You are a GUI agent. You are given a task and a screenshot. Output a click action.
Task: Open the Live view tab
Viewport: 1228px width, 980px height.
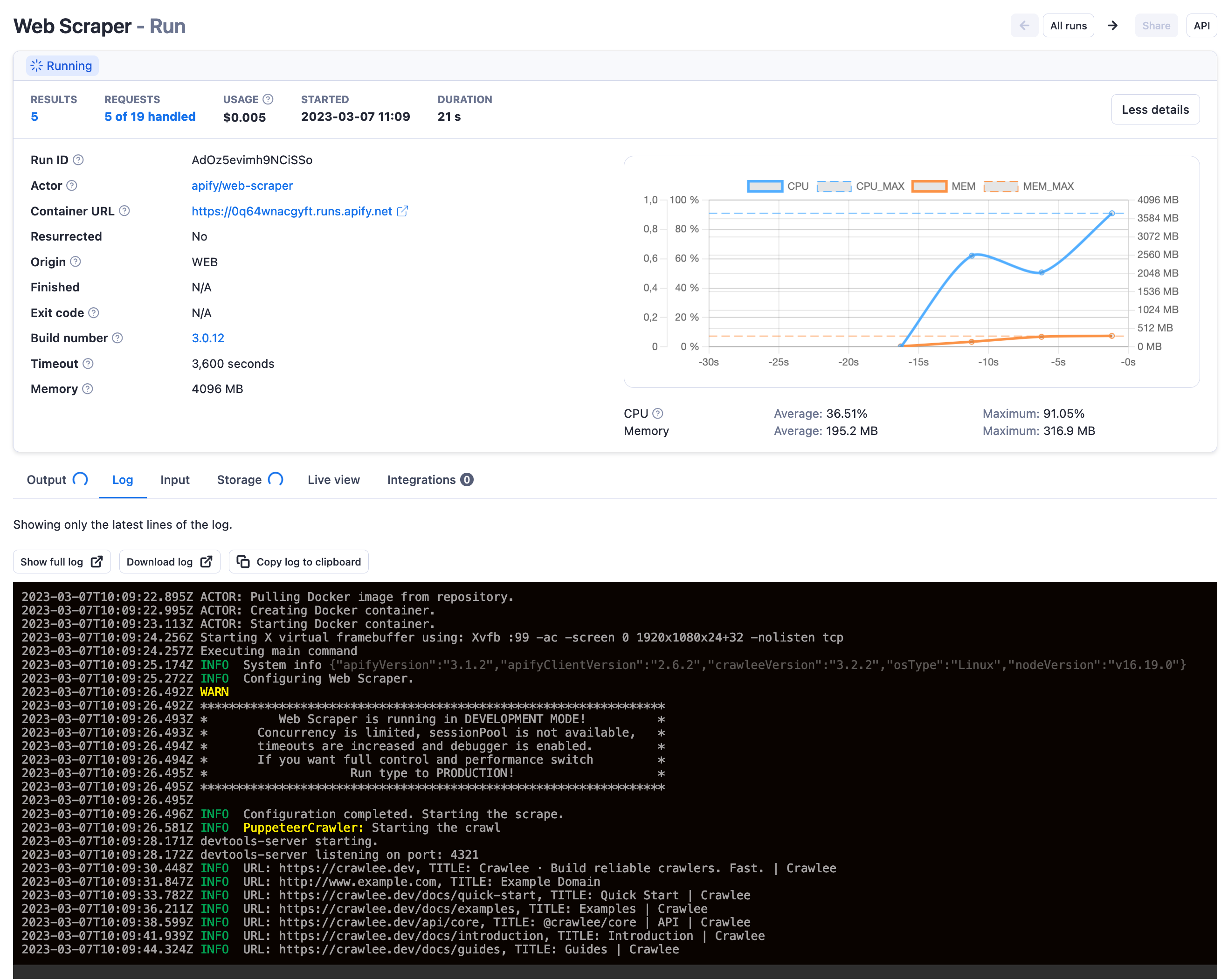coord(333,479)
